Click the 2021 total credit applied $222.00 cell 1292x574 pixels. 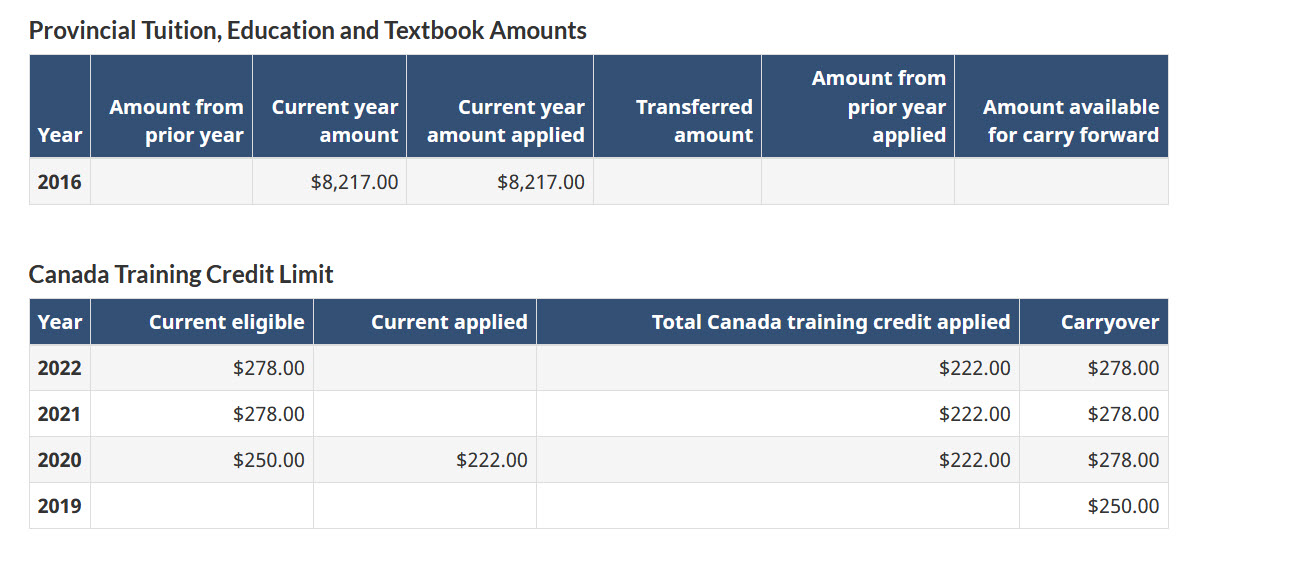point(778,414)
